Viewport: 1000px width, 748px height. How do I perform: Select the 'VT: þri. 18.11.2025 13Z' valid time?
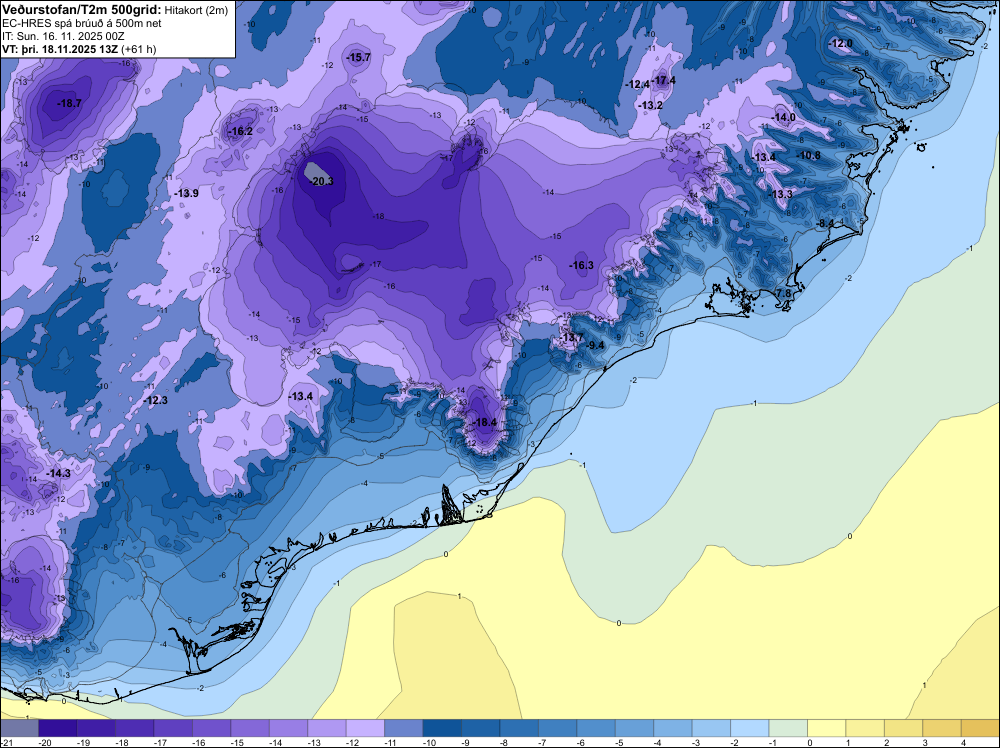pos(60,48)
